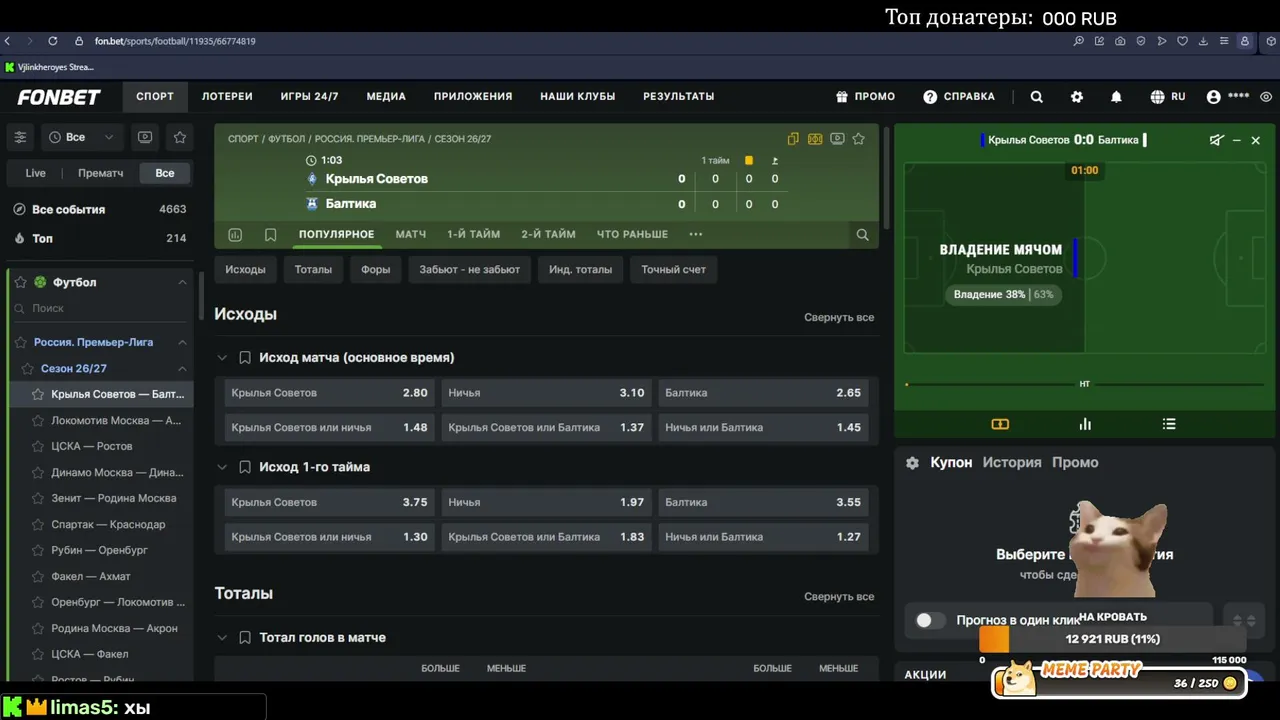Open the RU language selector
The width and height of the screenshot is (1280, 720).
pos(1168,97)
